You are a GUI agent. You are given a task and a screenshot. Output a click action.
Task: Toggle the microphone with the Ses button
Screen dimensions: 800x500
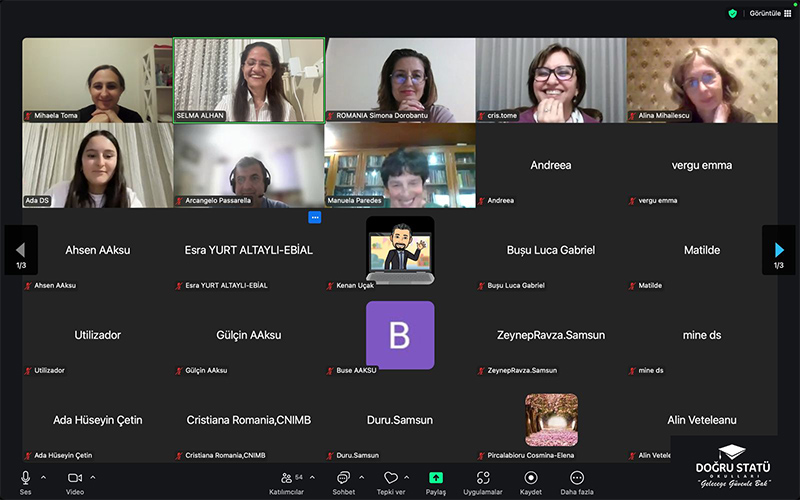click(26, 478)
